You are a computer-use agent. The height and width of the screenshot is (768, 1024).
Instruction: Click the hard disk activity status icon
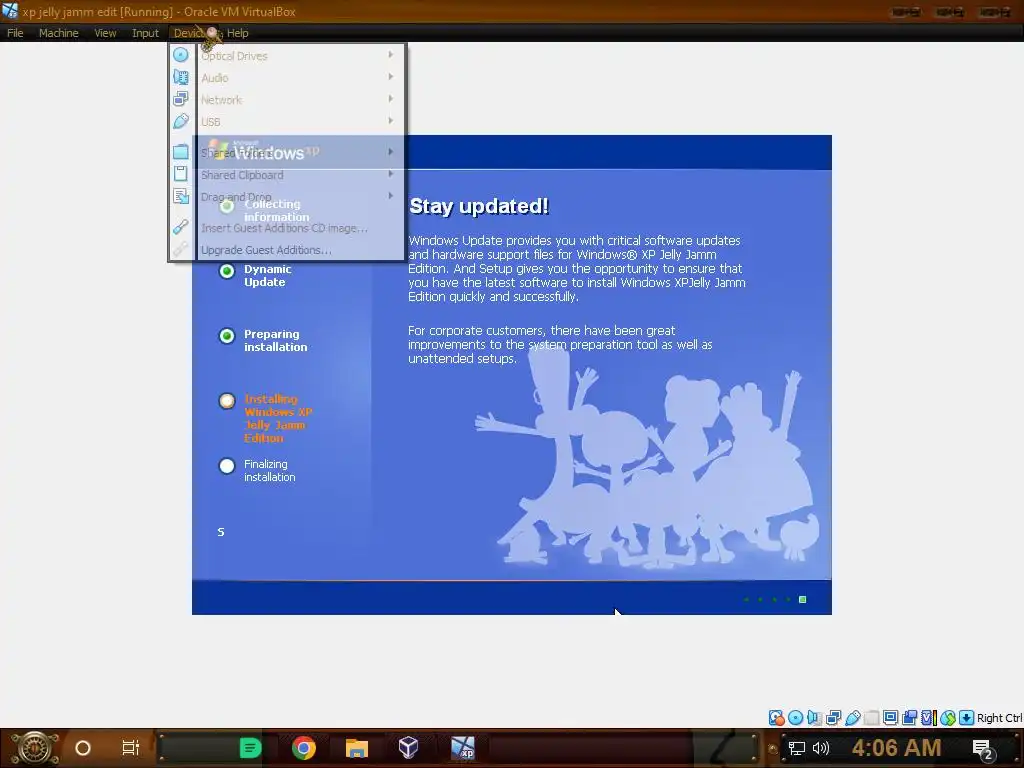tap(776, 718)
